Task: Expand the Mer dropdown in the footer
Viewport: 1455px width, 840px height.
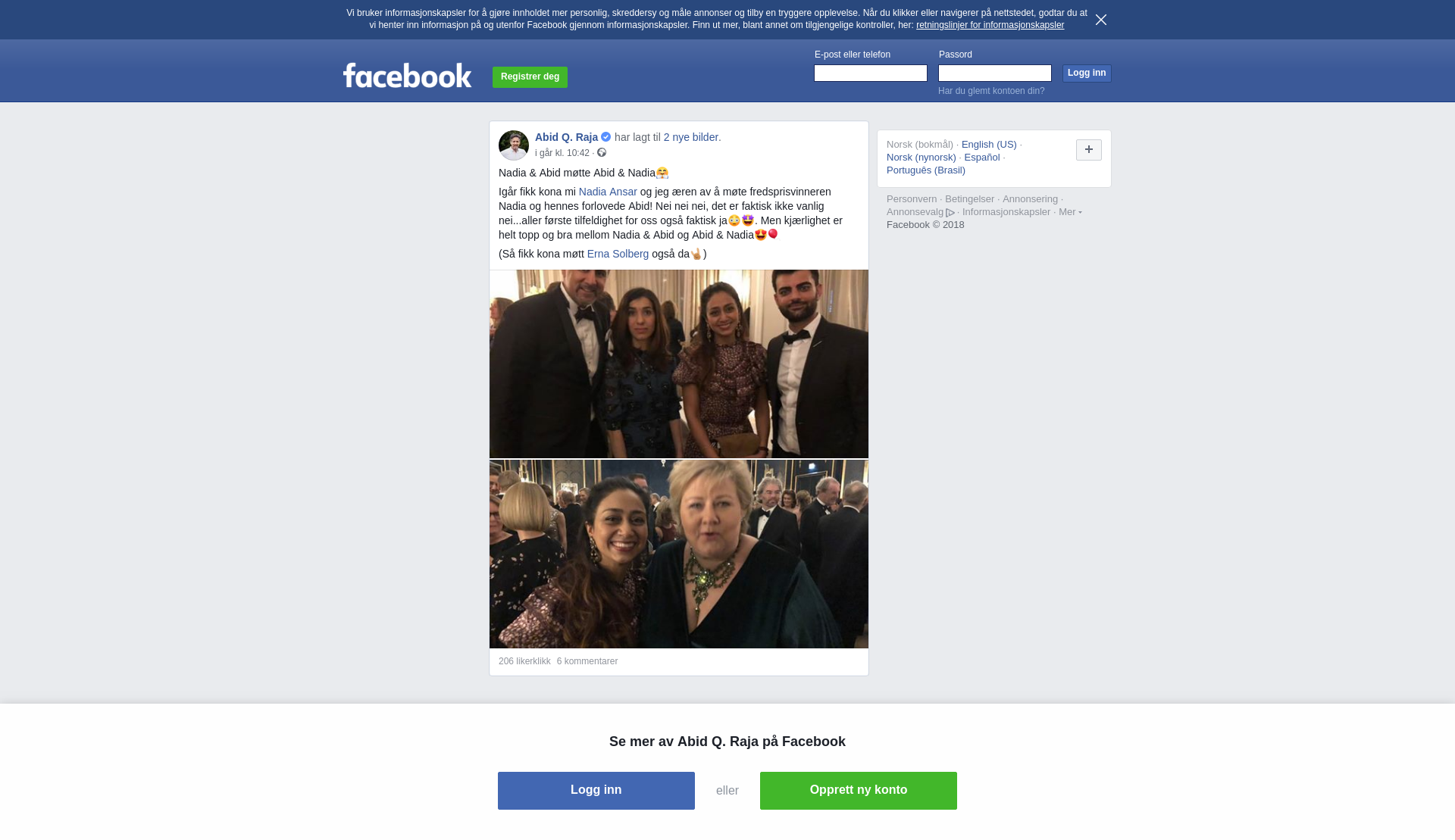Action: tap(1070, 212)
